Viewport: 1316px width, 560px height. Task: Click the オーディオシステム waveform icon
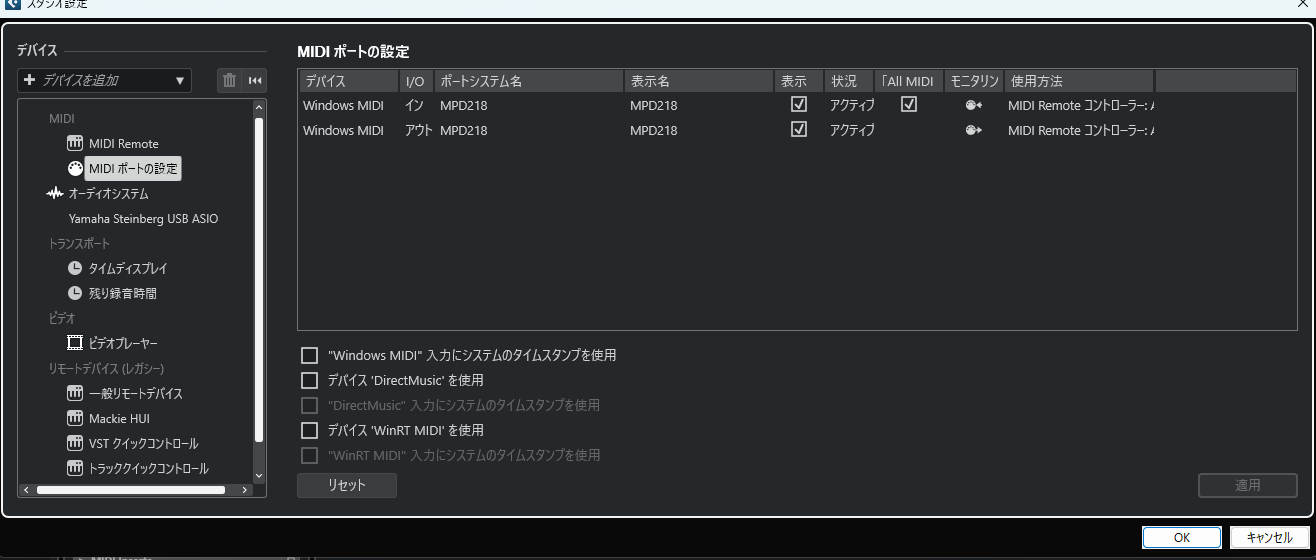tap(55, 193)
